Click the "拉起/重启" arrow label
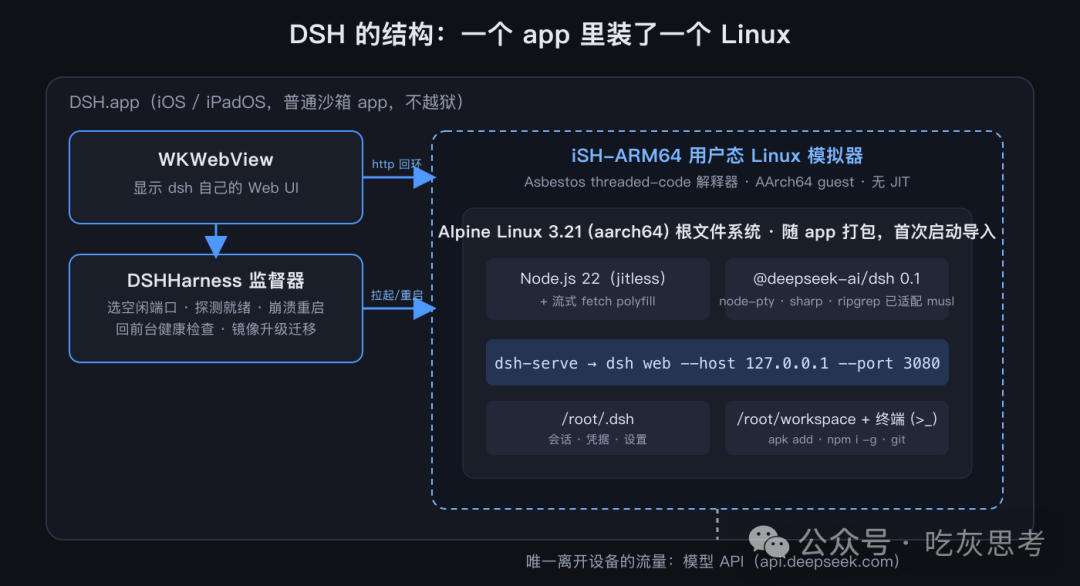Viewport: 1080px width, 586px height. pos(397,295)
